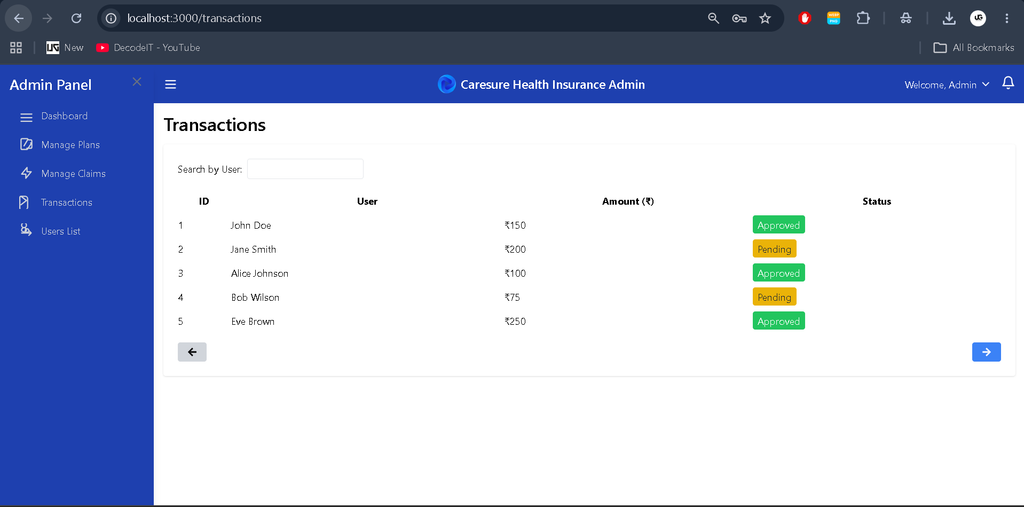1024x507 pixels.
Task: Select the Eve Brown user cell
Action: 253,321
